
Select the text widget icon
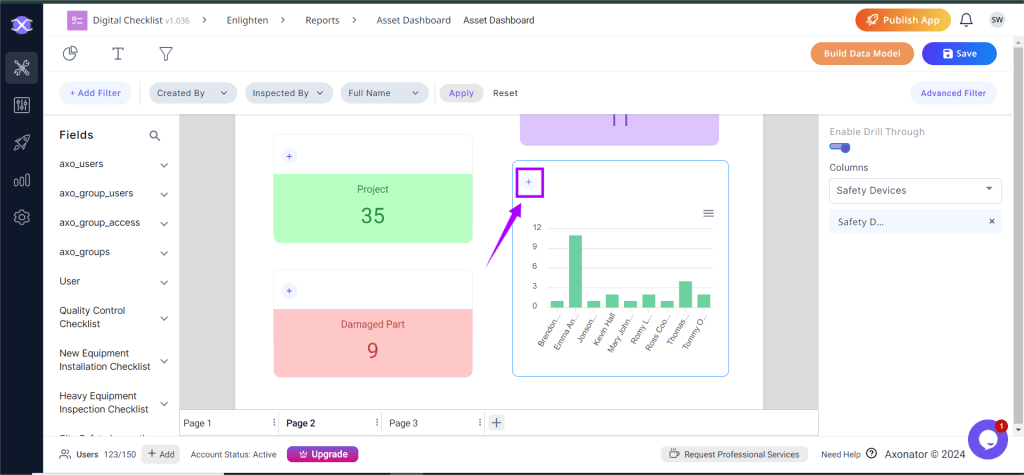[x=118, y=54]
